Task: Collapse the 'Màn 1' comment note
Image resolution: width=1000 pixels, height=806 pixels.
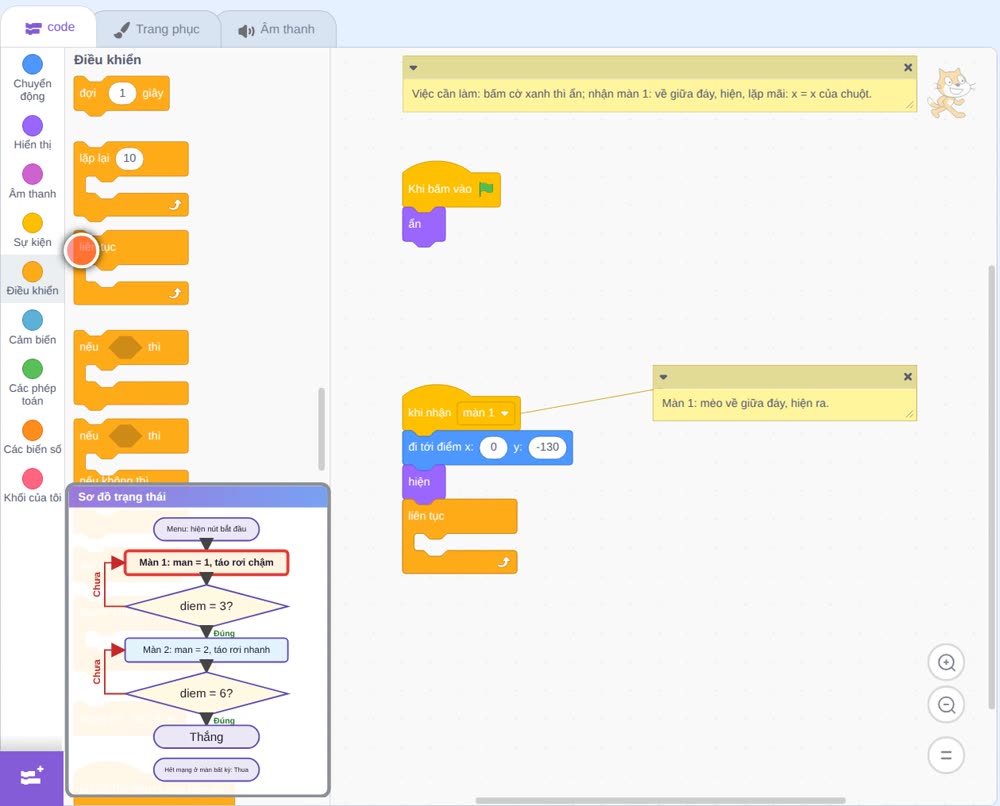Action: 663,377
